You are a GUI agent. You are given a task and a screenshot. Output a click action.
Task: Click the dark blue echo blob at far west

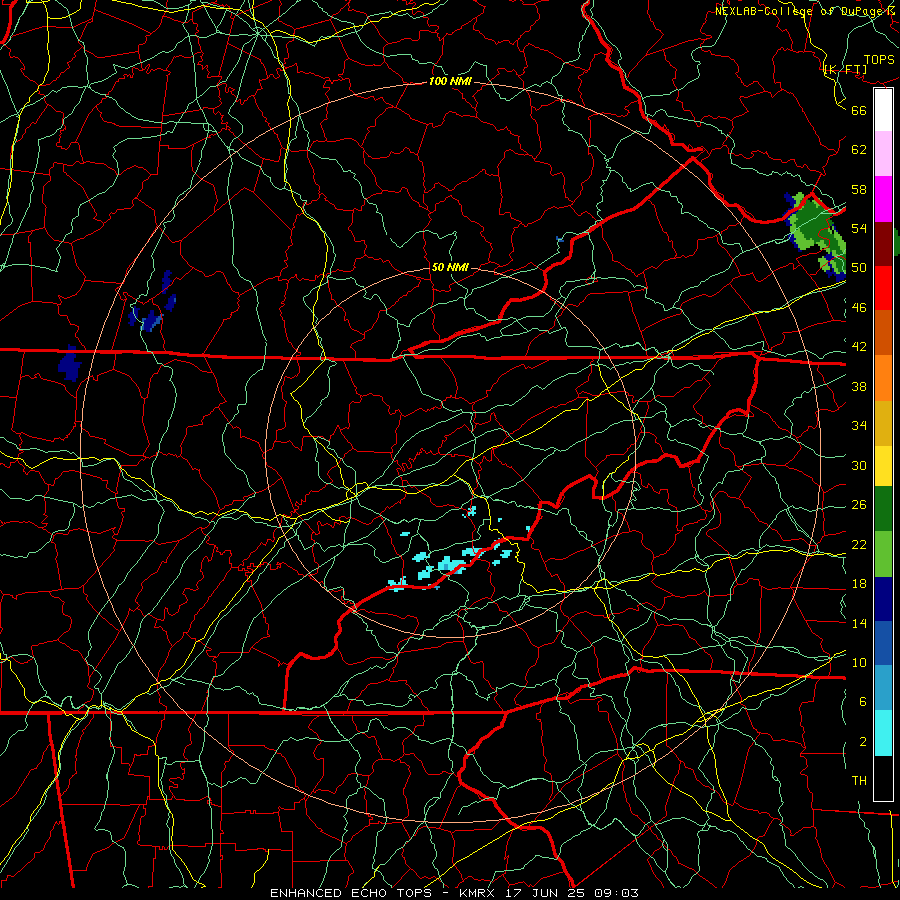(70, 363)
